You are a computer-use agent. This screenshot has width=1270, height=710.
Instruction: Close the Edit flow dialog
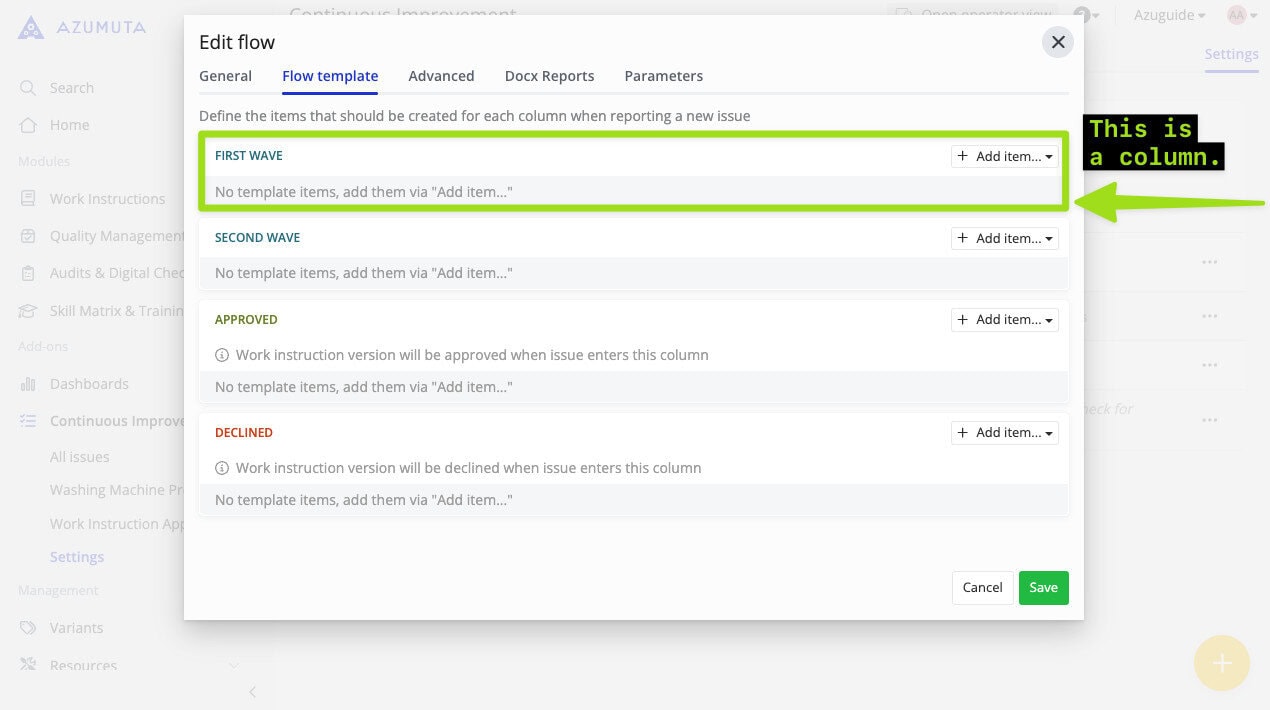[1057, 42]
